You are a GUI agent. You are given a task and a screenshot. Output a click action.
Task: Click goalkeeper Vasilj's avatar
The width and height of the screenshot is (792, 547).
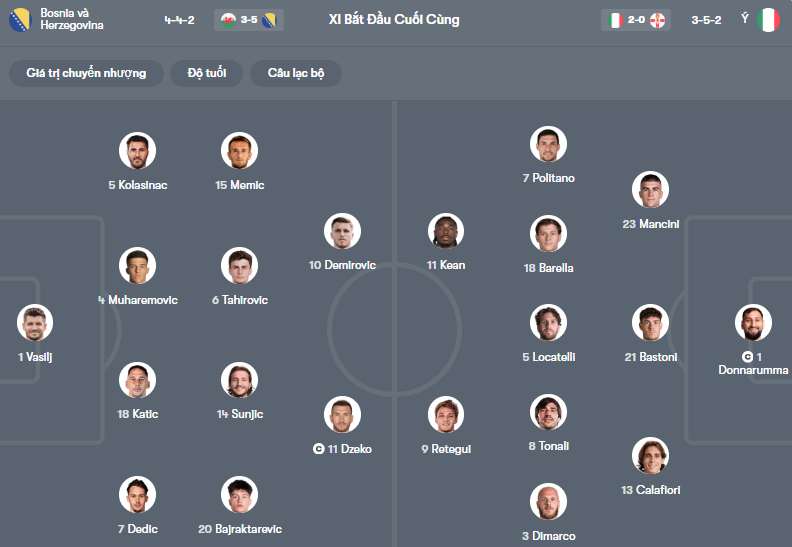tap(35, 323)
